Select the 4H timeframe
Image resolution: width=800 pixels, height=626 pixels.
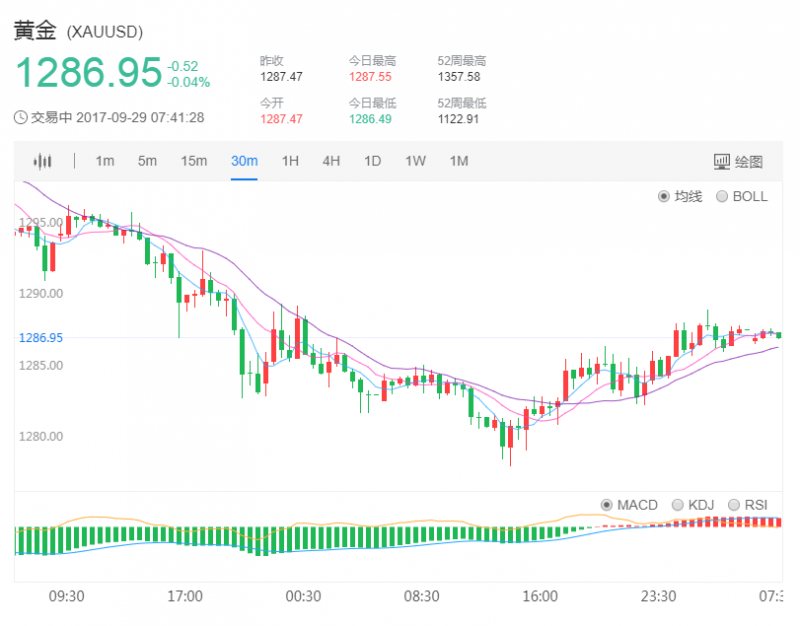[331, 161]
